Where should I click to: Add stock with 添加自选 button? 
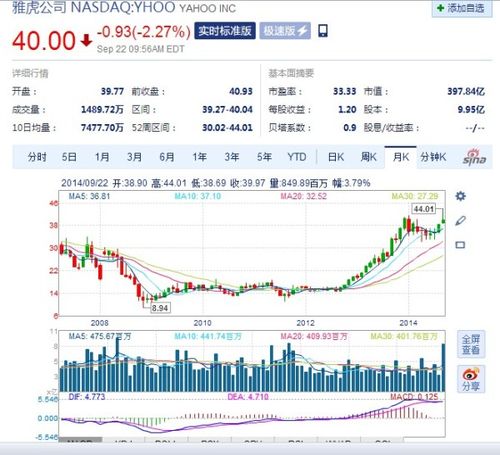click(462, 8)
